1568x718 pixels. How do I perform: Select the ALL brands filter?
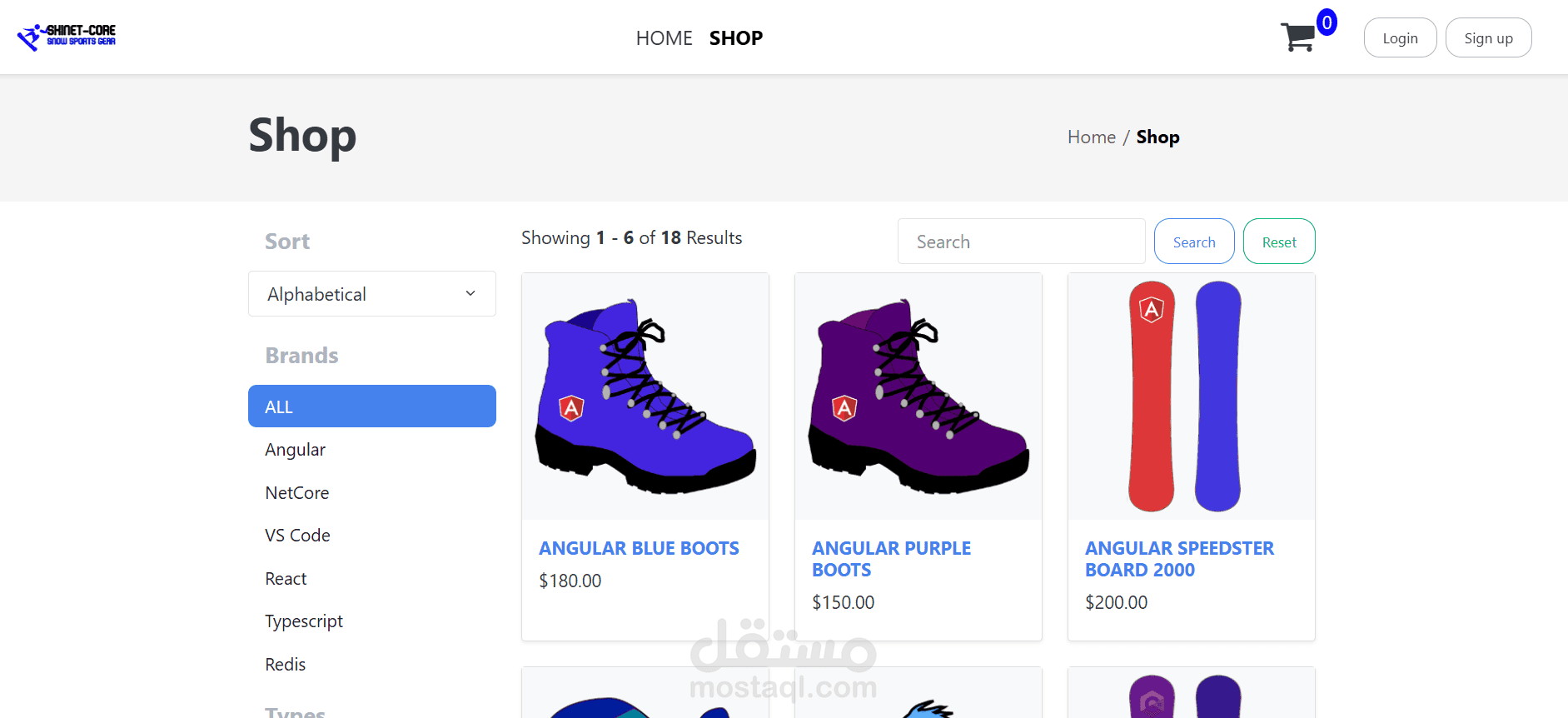pos(371,406)
